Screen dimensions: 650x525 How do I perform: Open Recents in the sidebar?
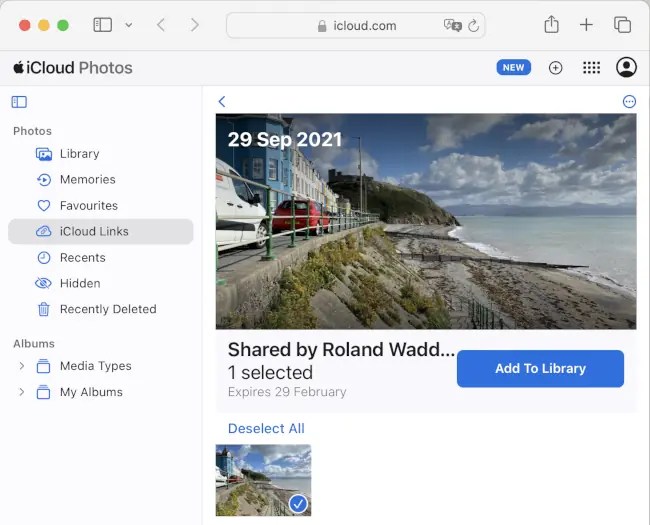point(101,258)
